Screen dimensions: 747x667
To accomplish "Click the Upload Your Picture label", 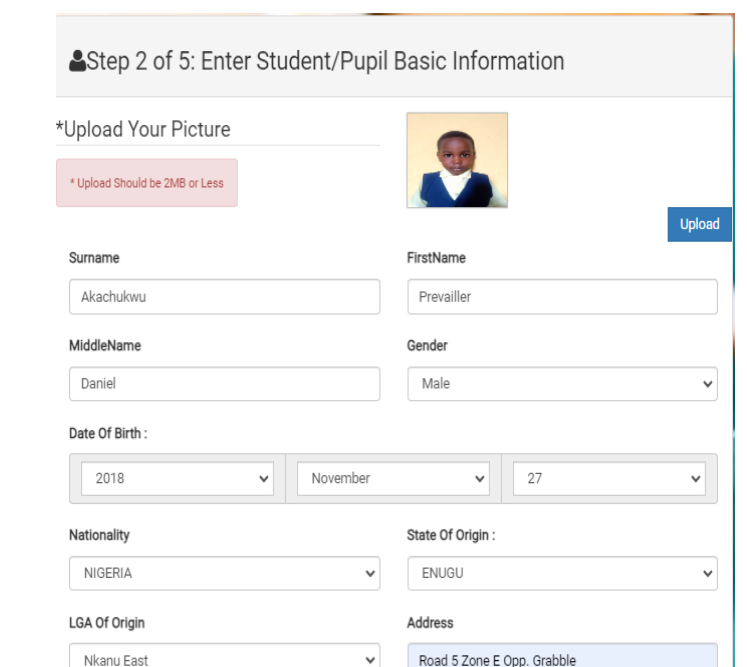I will (143, 129).
